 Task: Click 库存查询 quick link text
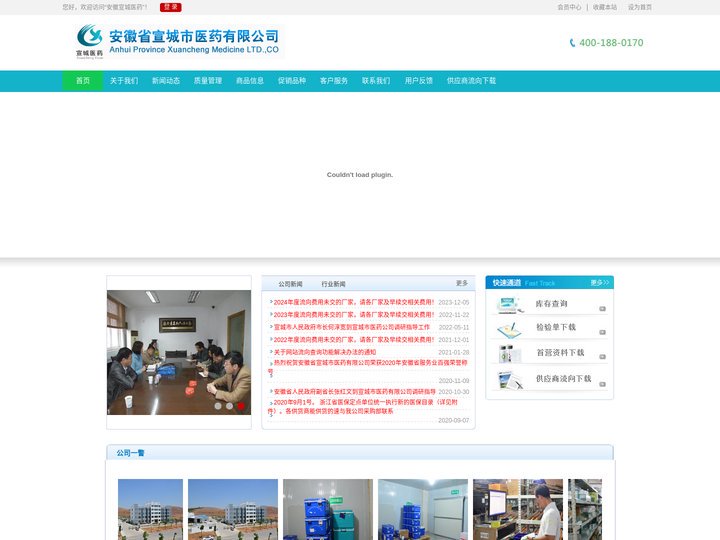551,304
